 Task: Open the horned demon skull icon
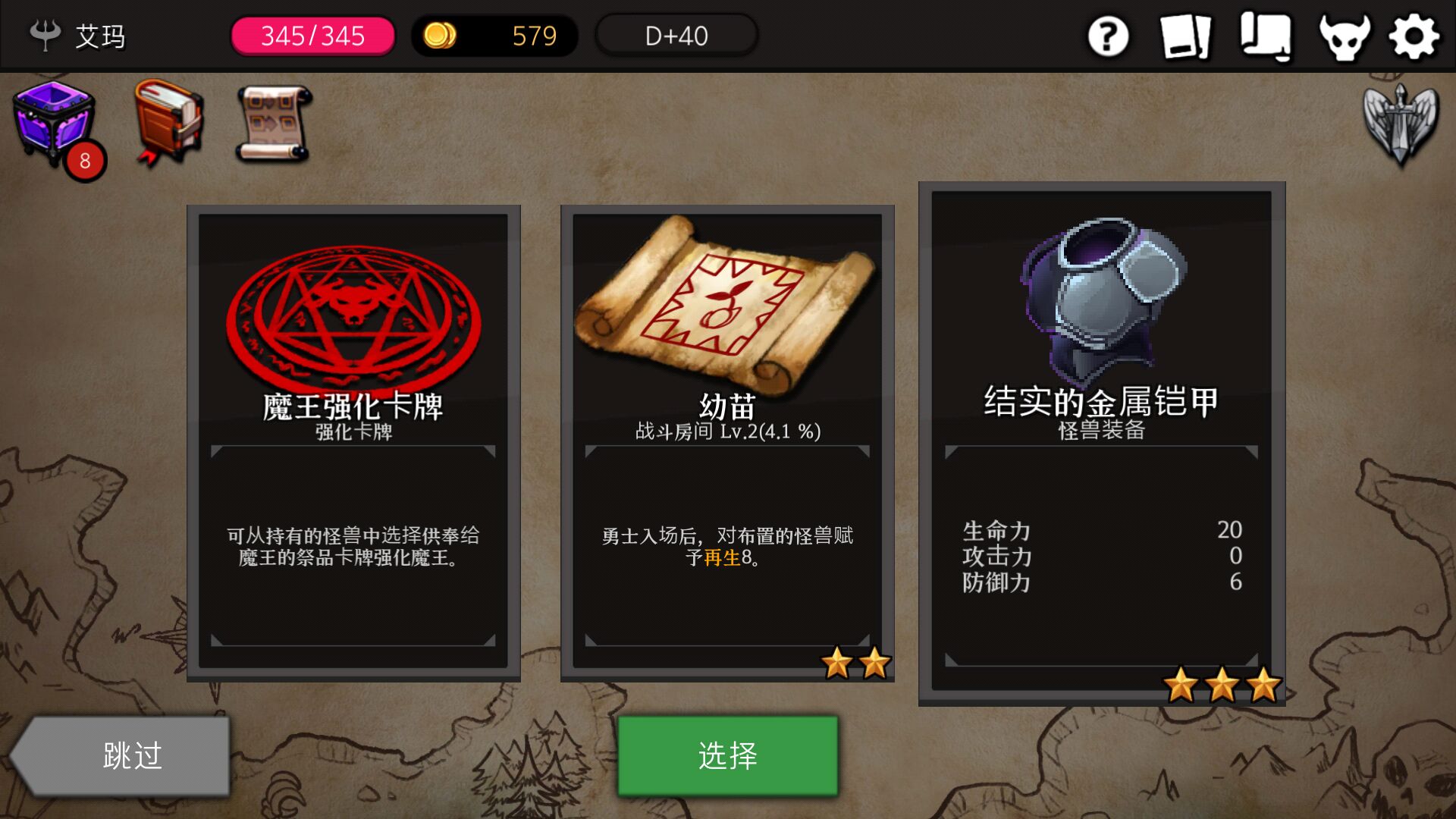[1345, 36]
